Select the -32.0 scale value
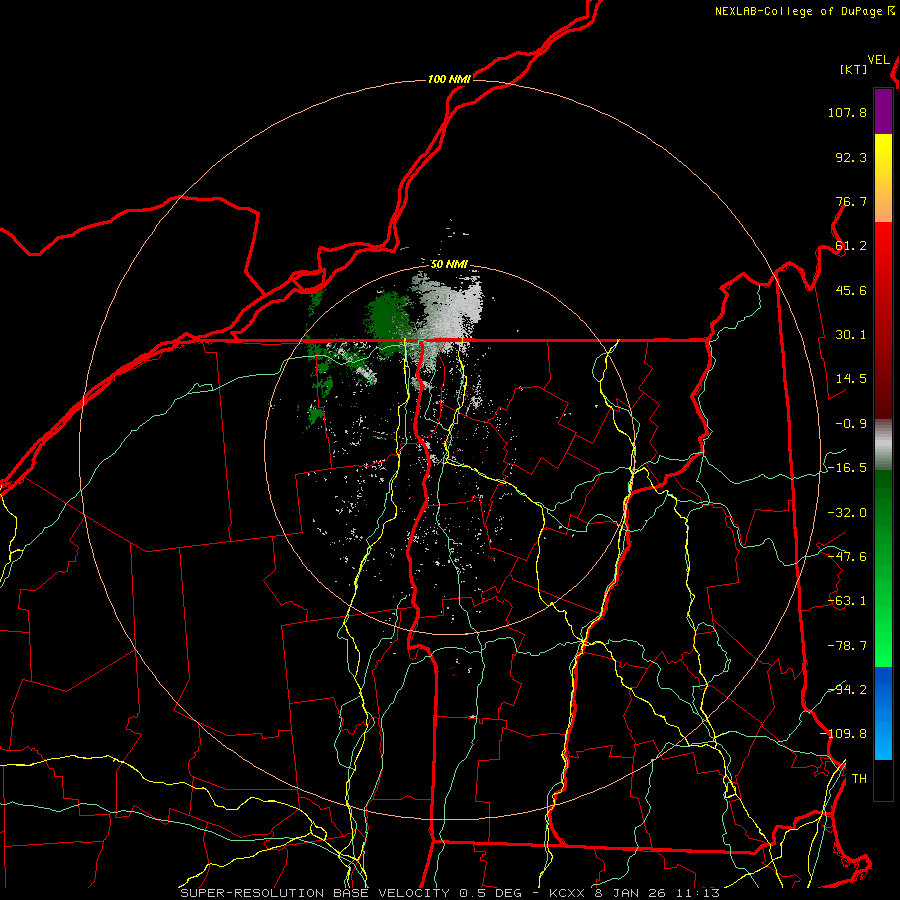Image resolution: width=900 pixels, height=900 pixels. tap(847, 513)
